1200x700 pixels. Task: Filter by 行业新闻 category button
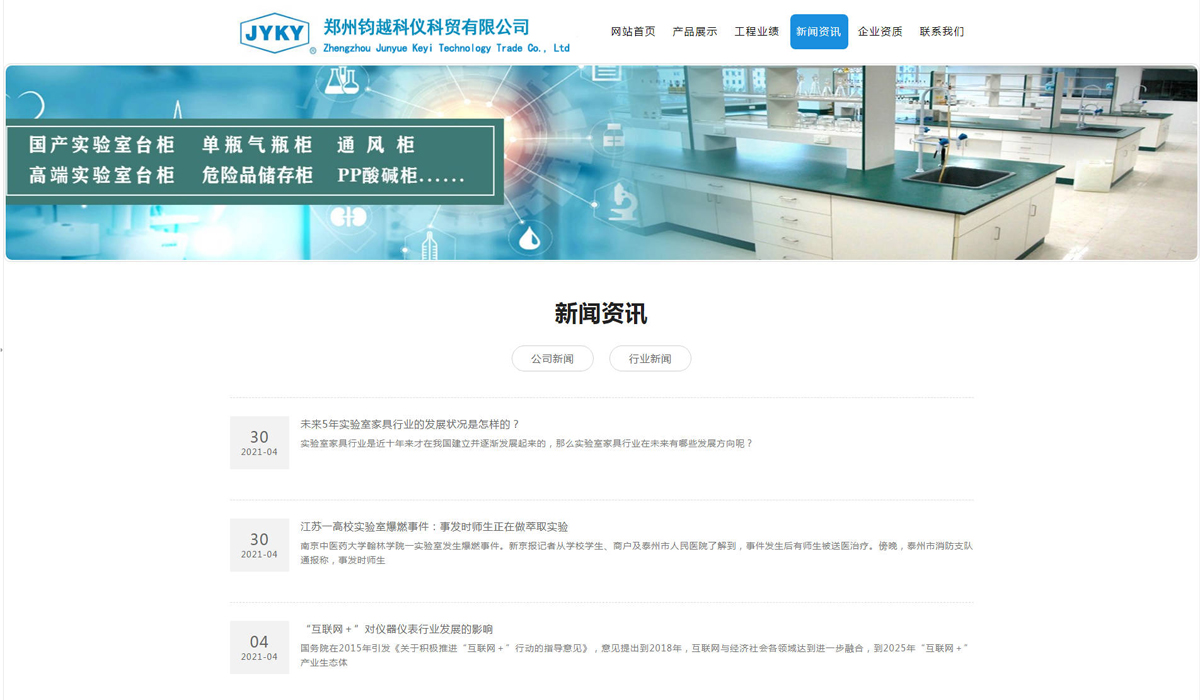pos(650,359)
